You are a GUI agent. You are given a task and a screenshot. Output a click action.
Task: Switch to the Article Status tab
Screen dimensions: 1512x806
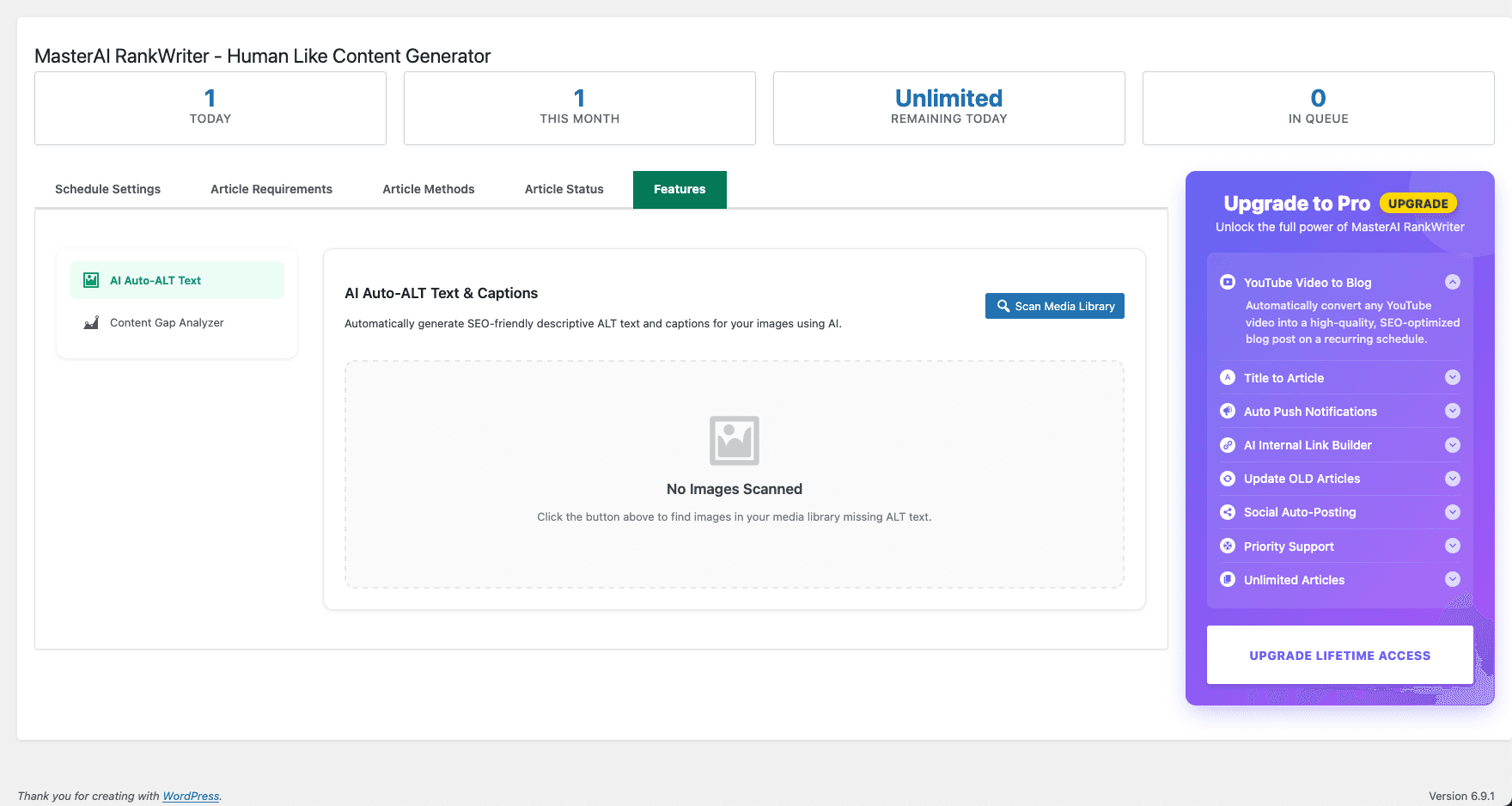coord(564,189)
